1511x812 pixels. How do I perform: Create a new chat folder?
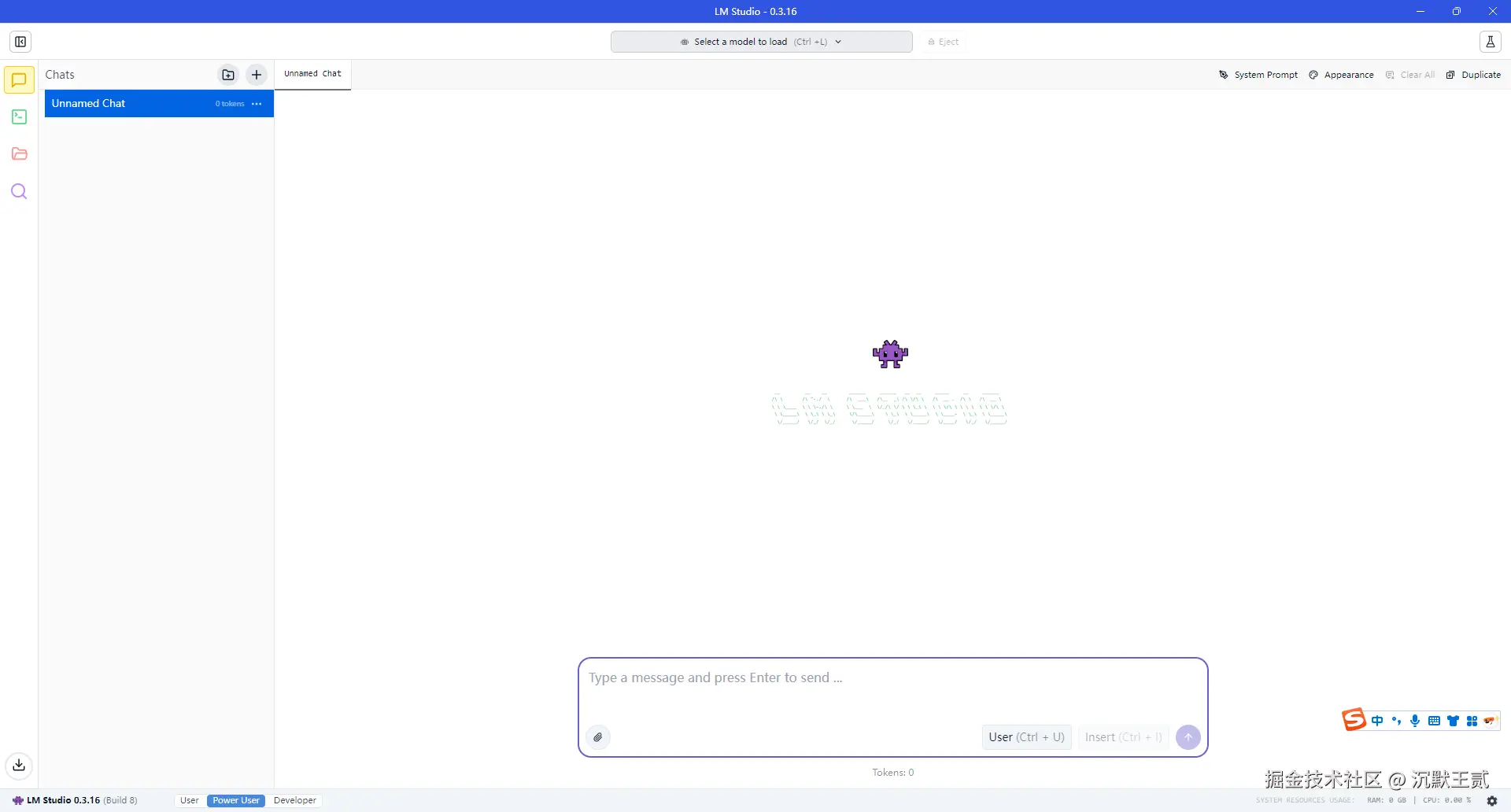click(x=228, y=75)
